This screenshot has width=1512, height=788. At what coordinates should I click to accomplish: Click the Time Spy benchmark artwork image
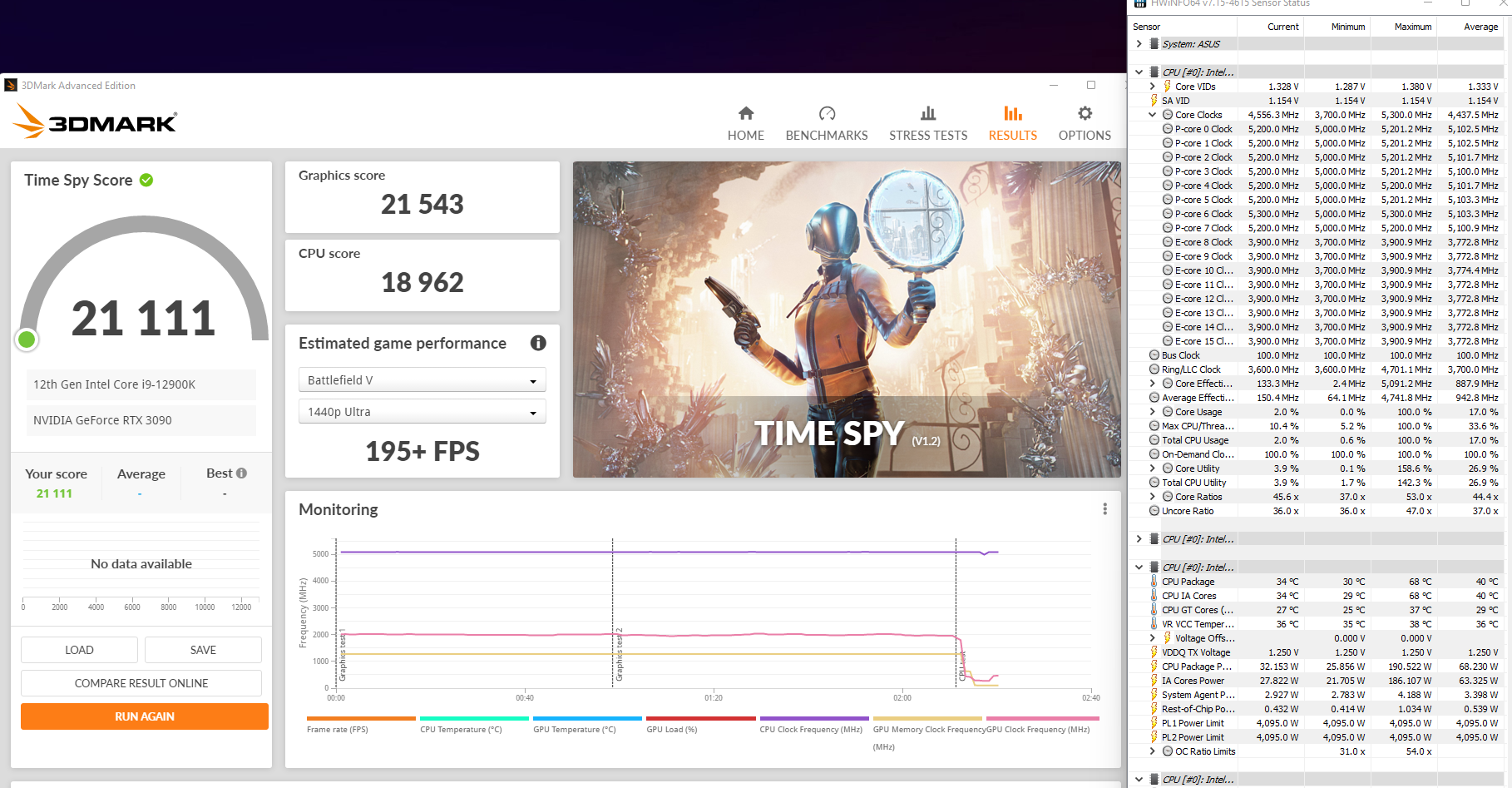coord(847,320)
